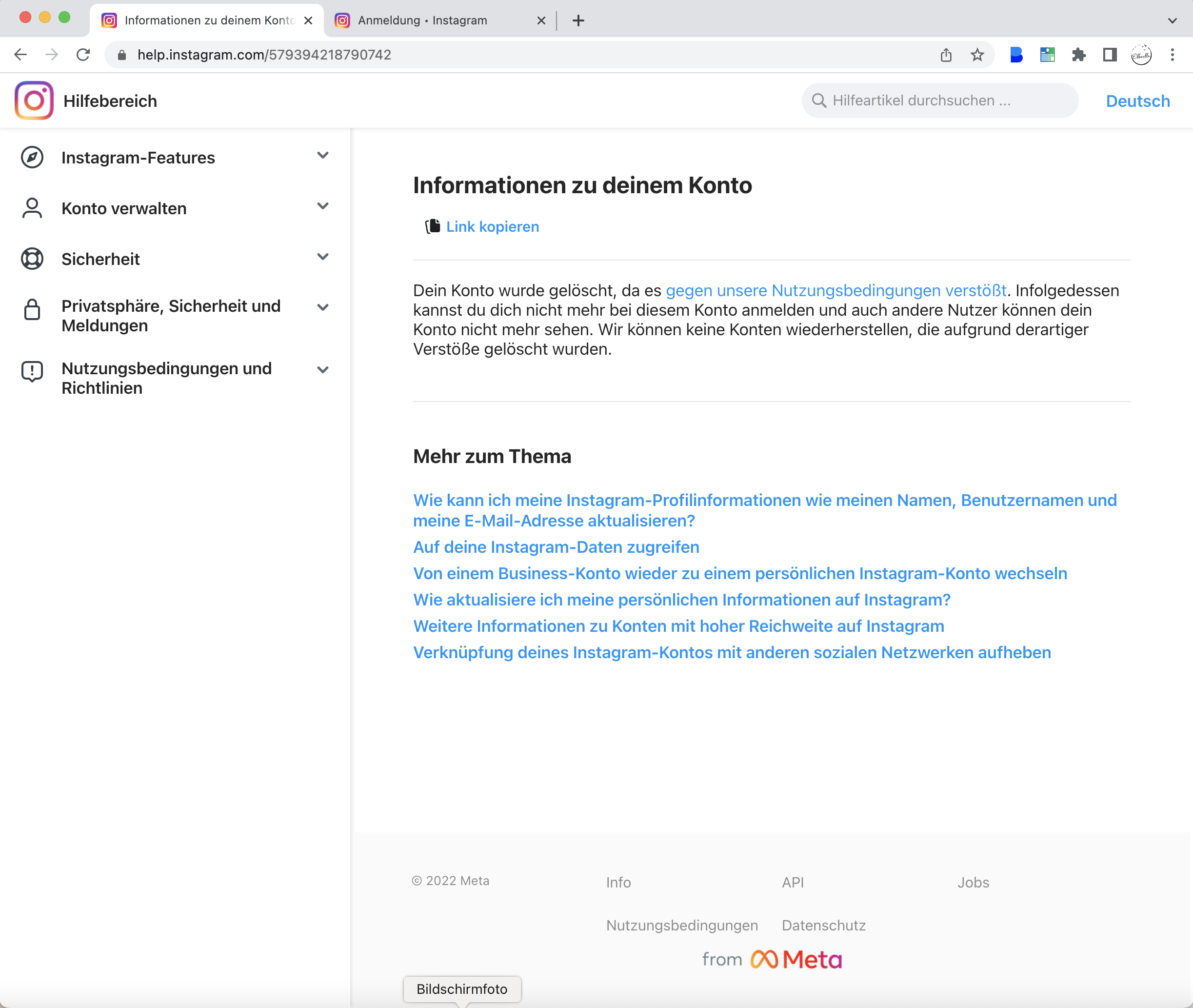Open Nutzungsbedingungen und Richtlinien sidebar item
This screenshot has height=1008, width=1193.
175,378
